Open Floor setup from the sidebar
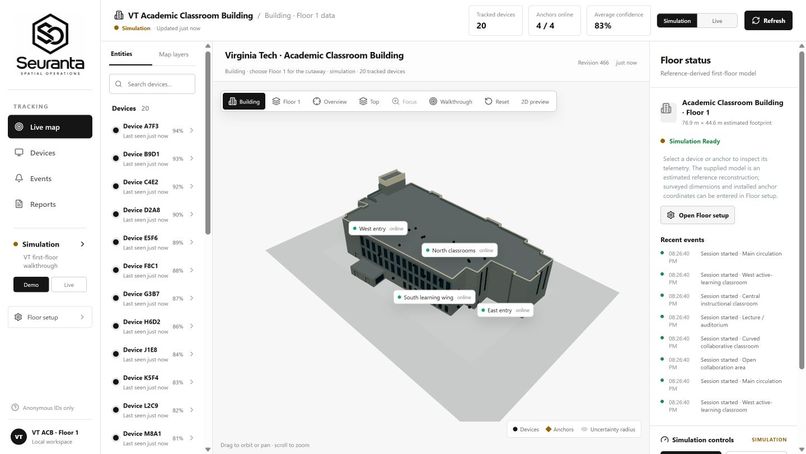The width and height of the screenshot is (806, 454). 50,317
